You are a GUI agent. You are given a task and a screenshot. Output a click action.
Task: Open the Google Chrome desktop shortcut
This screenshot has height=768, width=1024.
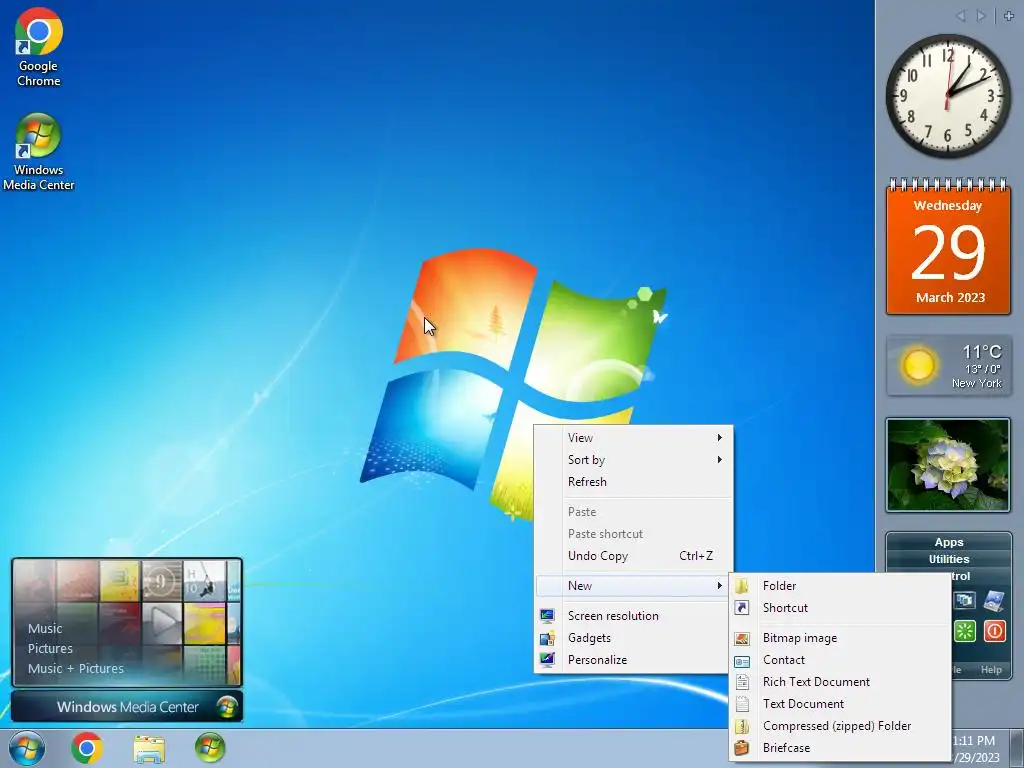tap(39, 47)
